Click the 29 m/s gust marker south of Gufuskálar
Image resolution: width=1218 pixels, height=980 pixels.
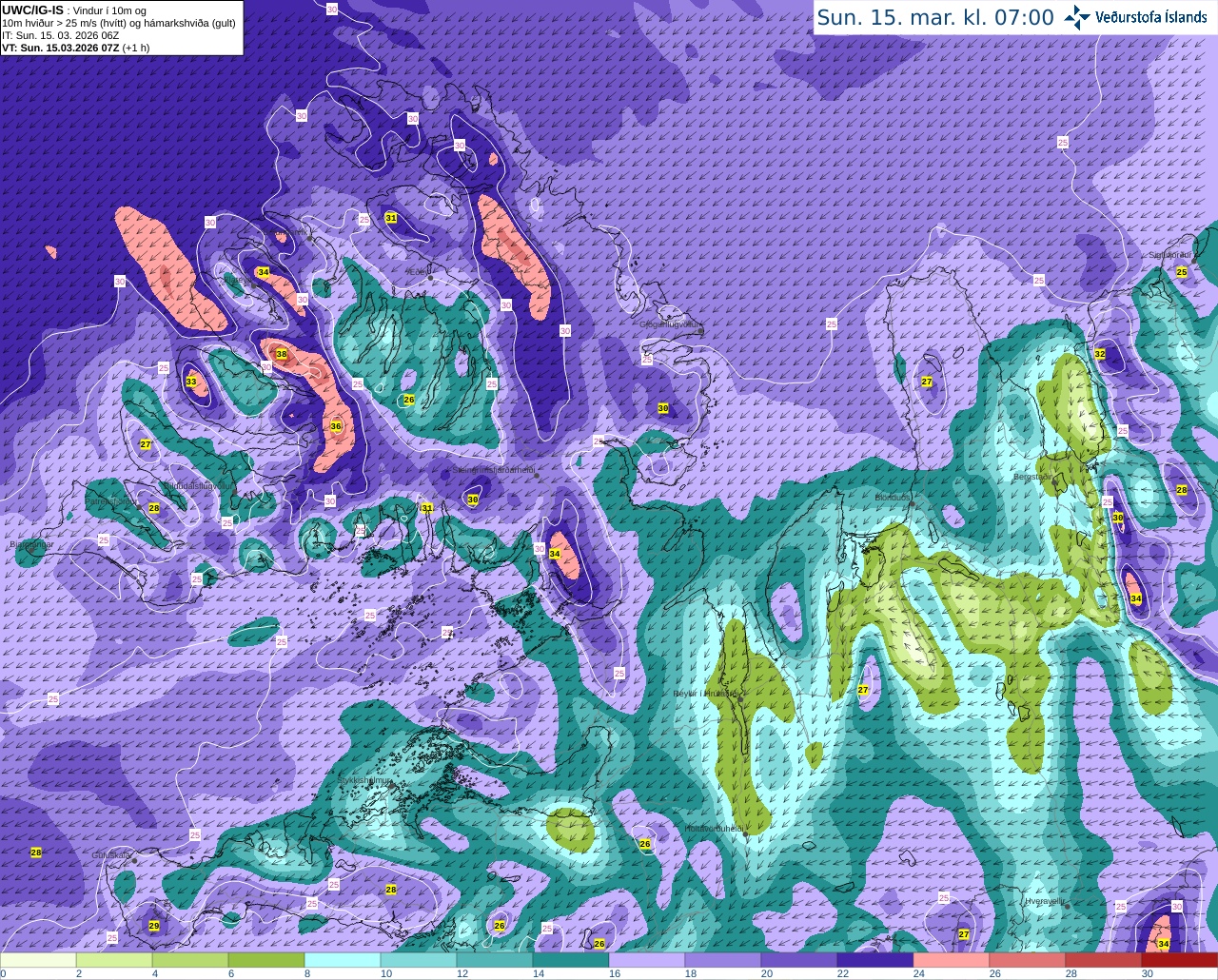pos(154,926)
